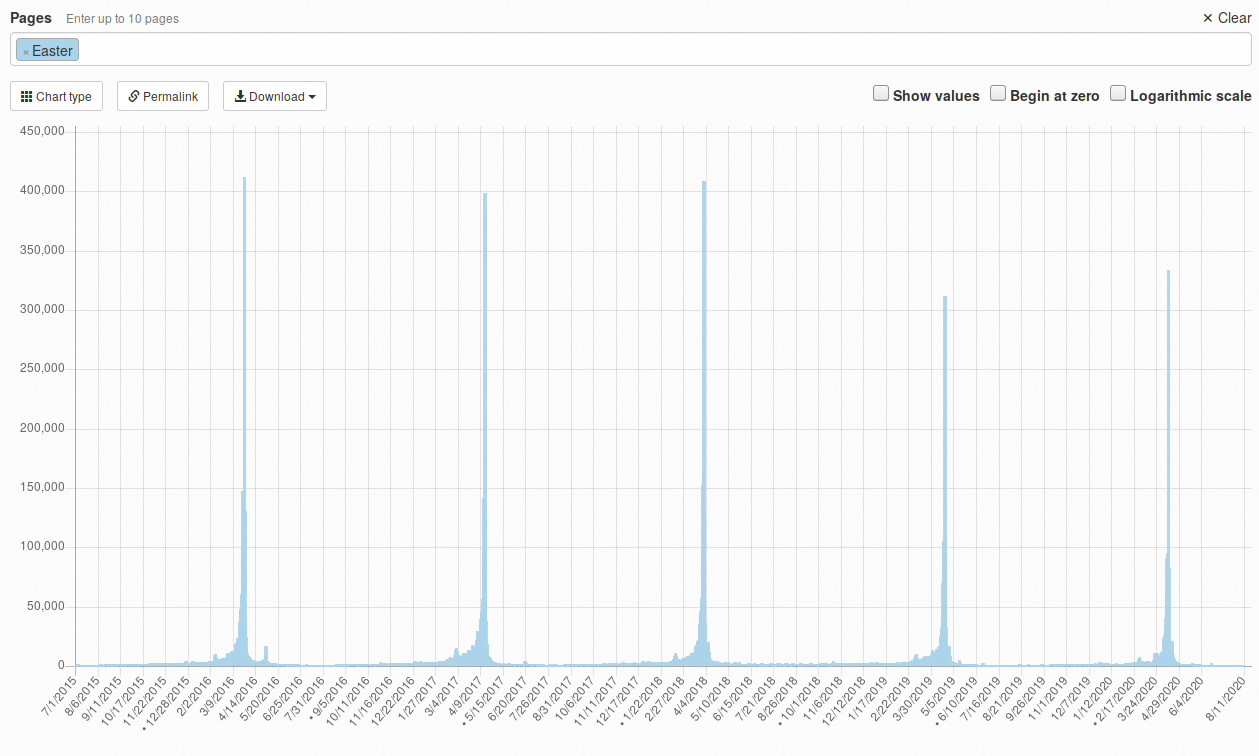This screenshot has width=1259, height=756.
Task: Open the Download dropdown menu
Action: (x=275, y=96)
